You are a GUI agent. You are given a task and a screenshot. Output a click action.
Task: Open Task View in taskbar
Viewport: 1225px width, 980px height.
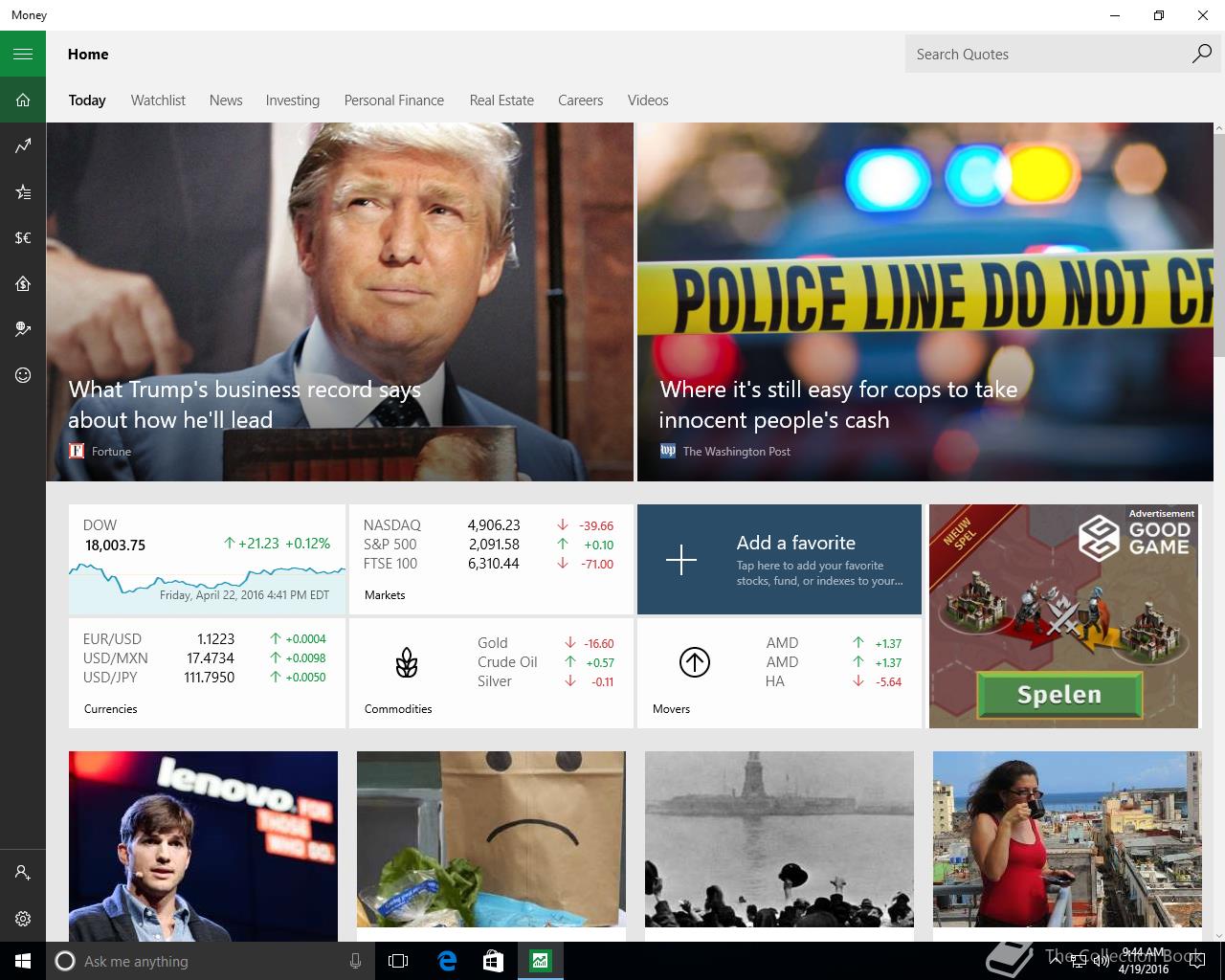click(398, 961)
